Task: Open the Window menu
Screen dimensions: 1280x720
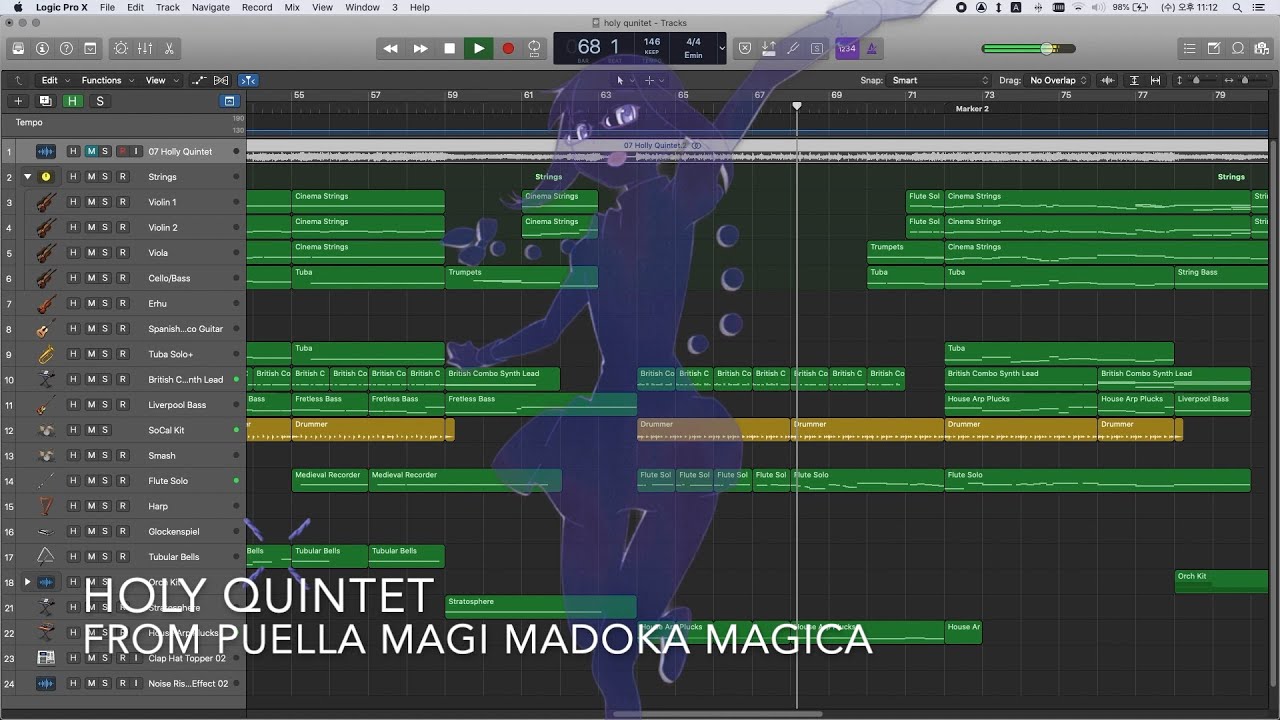Action: (362, 7)
